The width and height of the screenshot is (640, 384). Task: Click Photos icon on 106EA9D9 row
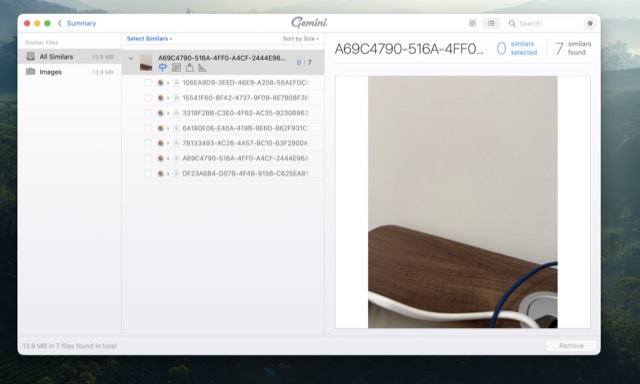161,83
